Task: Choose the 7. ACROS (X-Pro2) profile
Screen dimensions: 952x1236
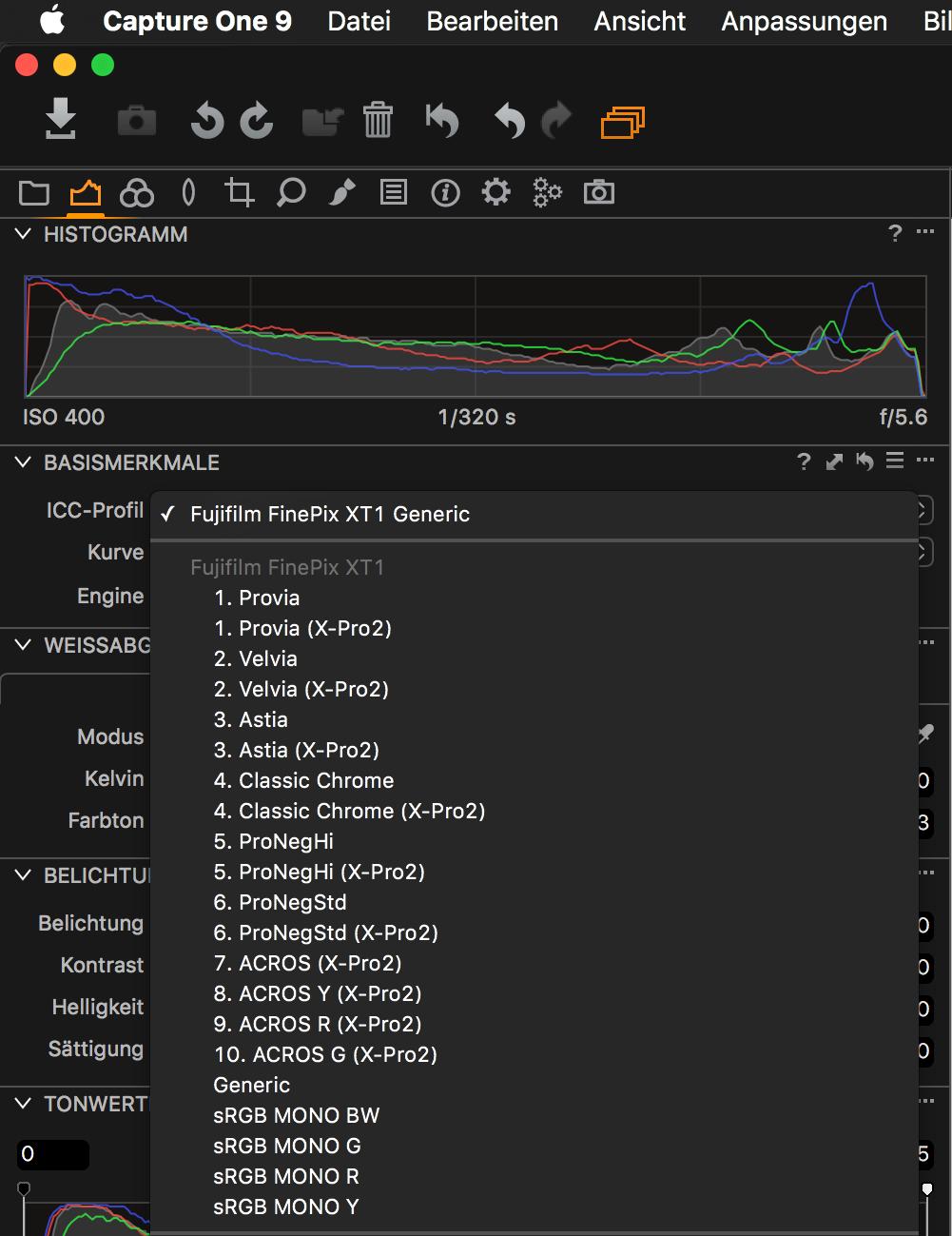Action: tap(534, 963)
